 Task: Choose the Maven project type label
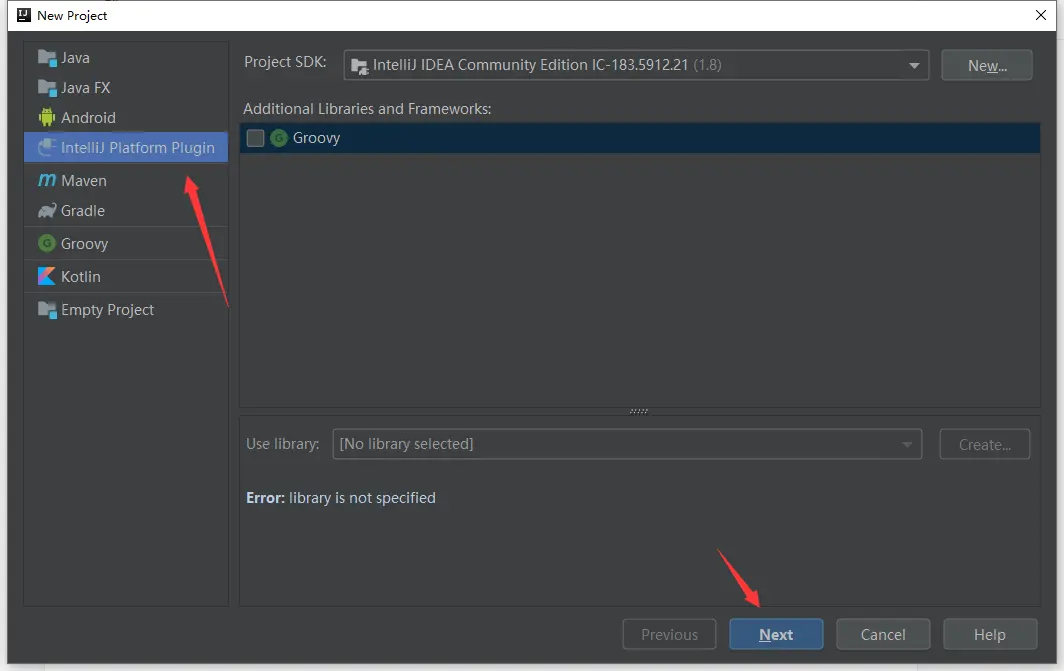click(x=83, y=180)
